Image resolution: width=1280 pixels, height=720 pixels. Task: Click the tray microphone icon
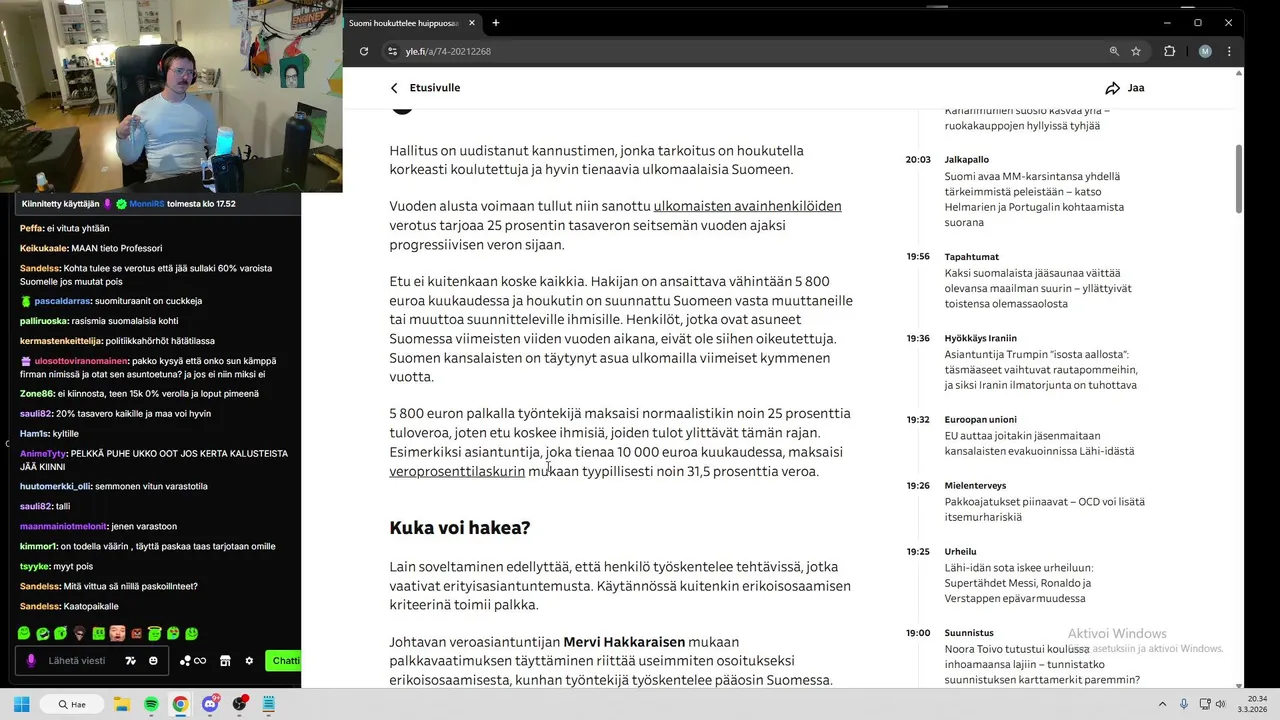1184,704
